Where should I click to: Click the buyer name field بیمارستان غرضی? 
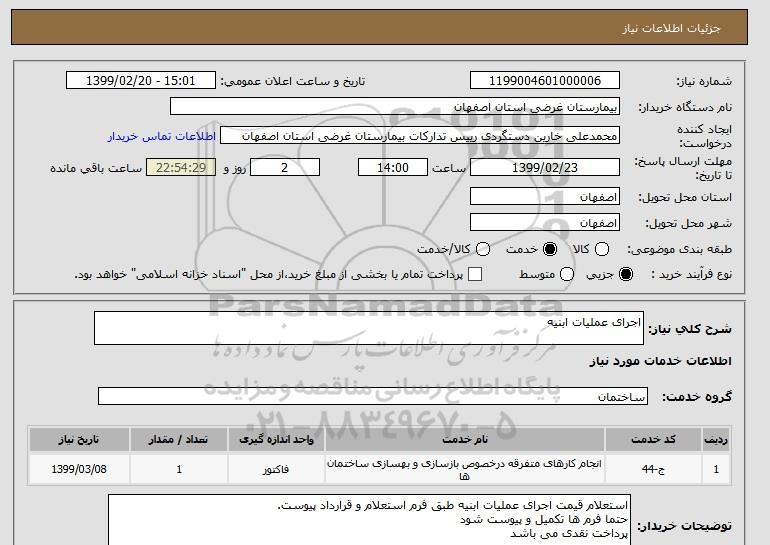tap(395, 107)
